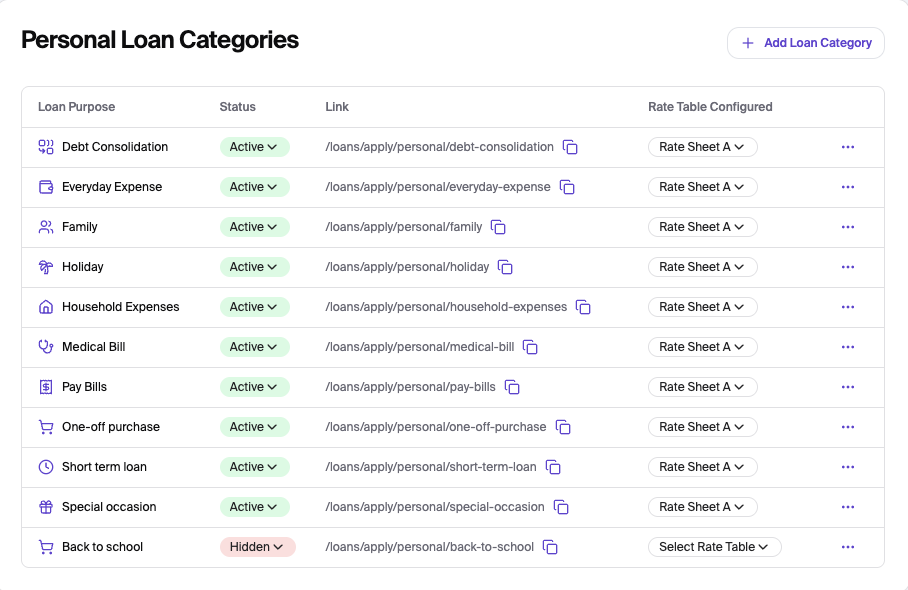
Task: Change Hidden status of Back to school
Action: click(257, 547)
